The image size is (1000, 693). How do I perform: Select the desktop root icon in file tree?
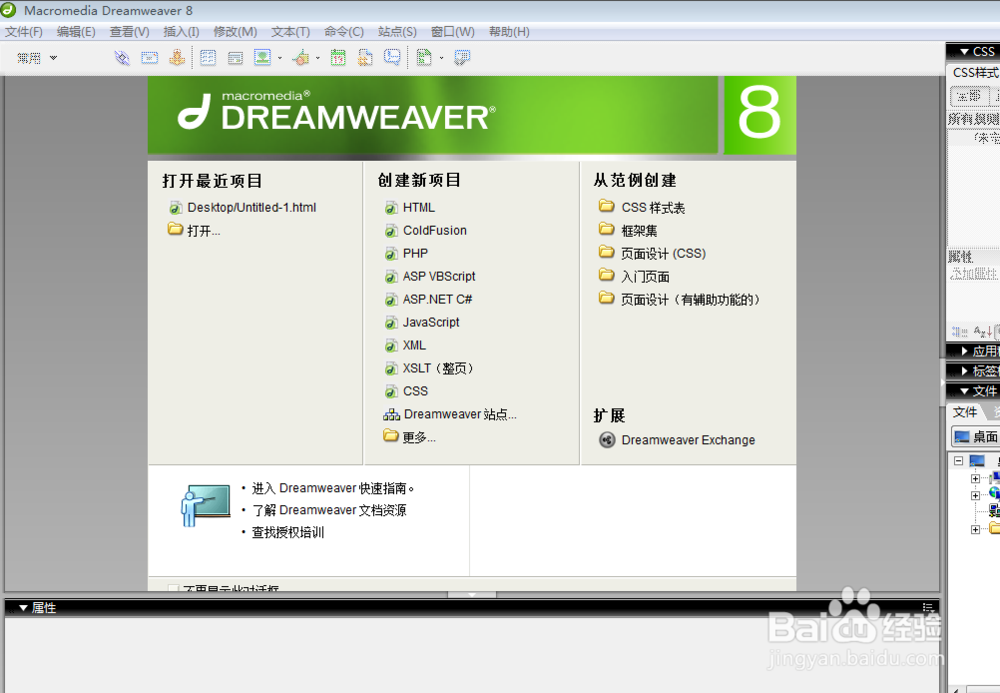[x=977, y=460]
